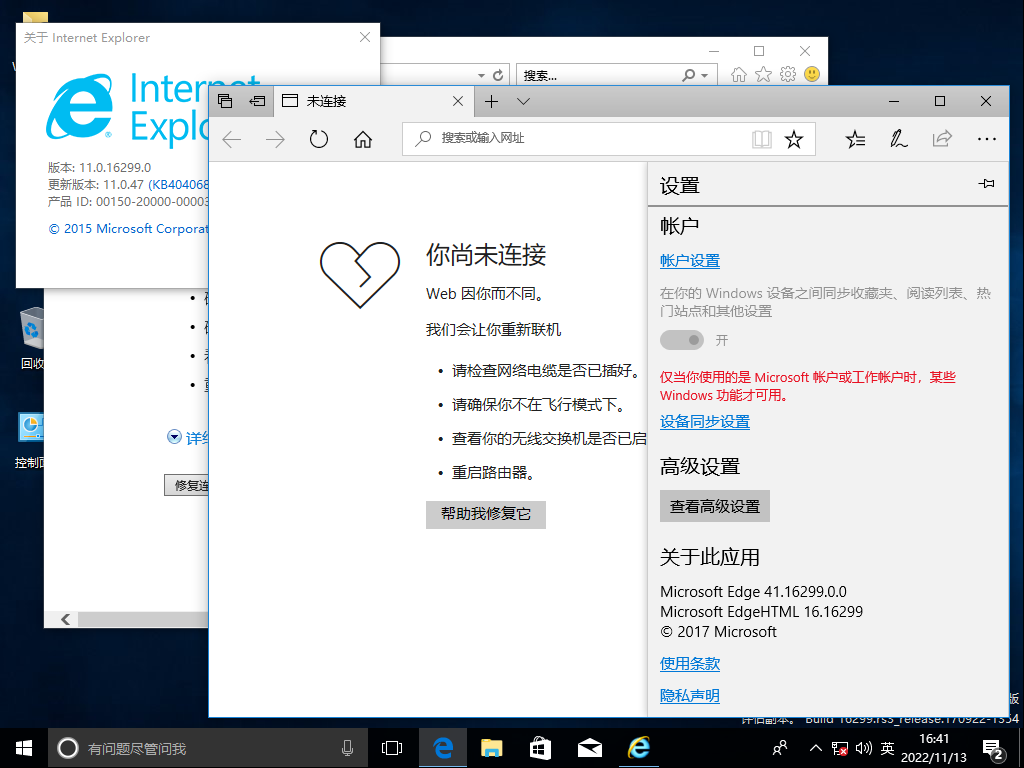The width and height of the screenshot is (1024, 768).
Task: Toggle the sync settings switch in Edge
Action: pyautogui.click(x=682, y=340)
